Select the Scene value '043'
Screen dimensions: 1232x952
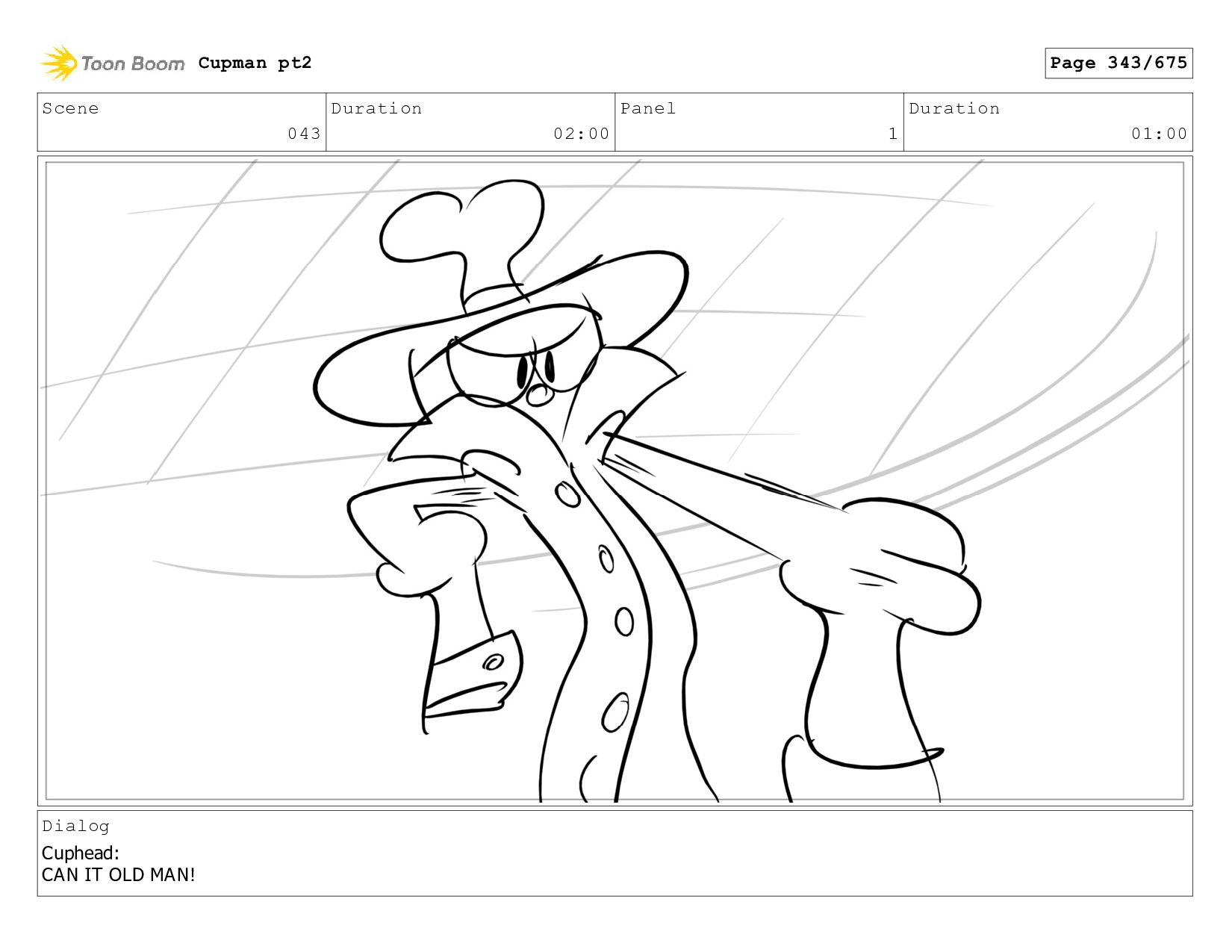(304, 134)
